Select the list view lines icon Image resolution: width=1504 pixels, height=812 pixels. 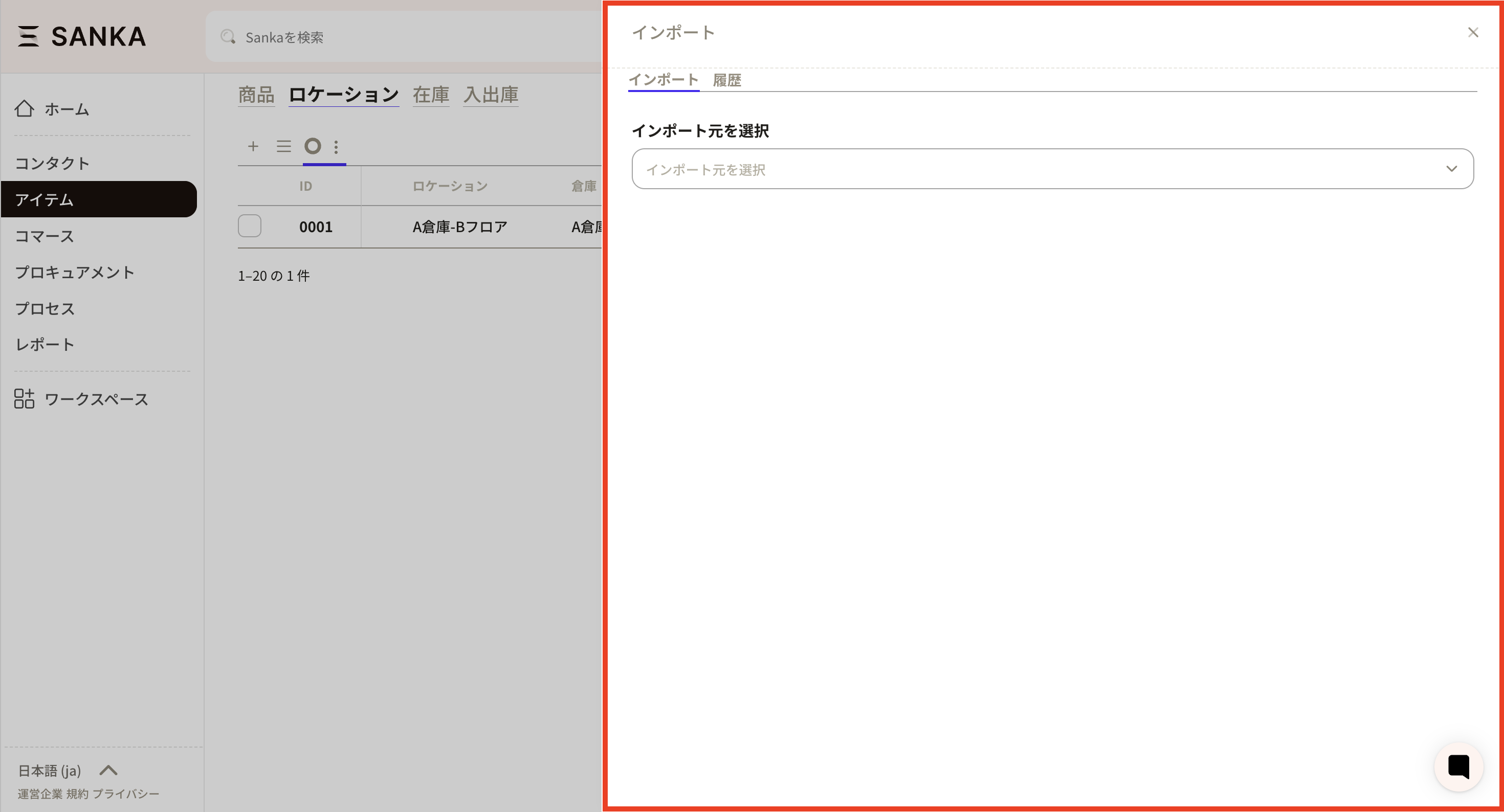[284, 146]
